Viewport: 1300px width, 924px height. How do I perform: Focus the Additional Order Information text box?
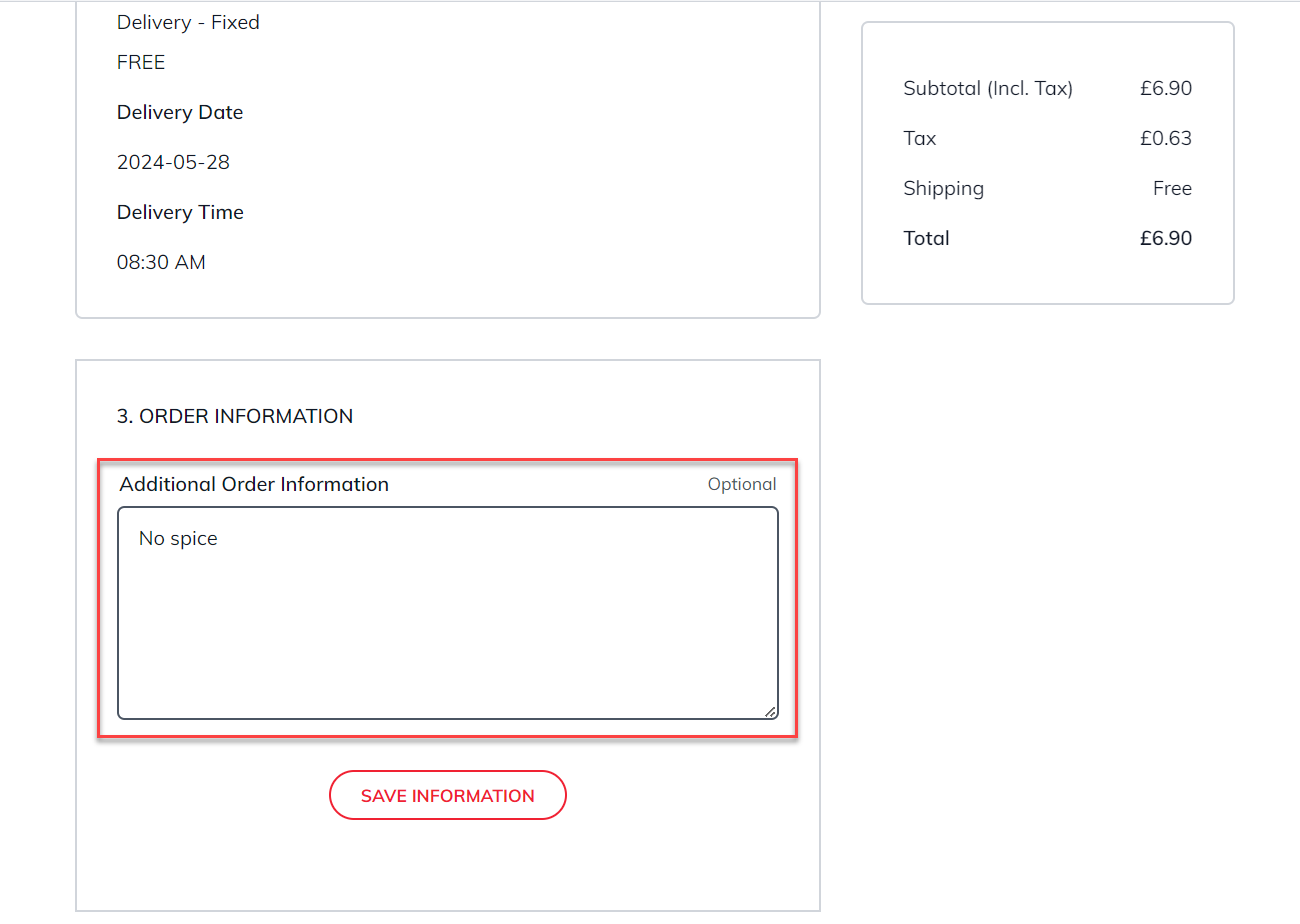(447, 630)
